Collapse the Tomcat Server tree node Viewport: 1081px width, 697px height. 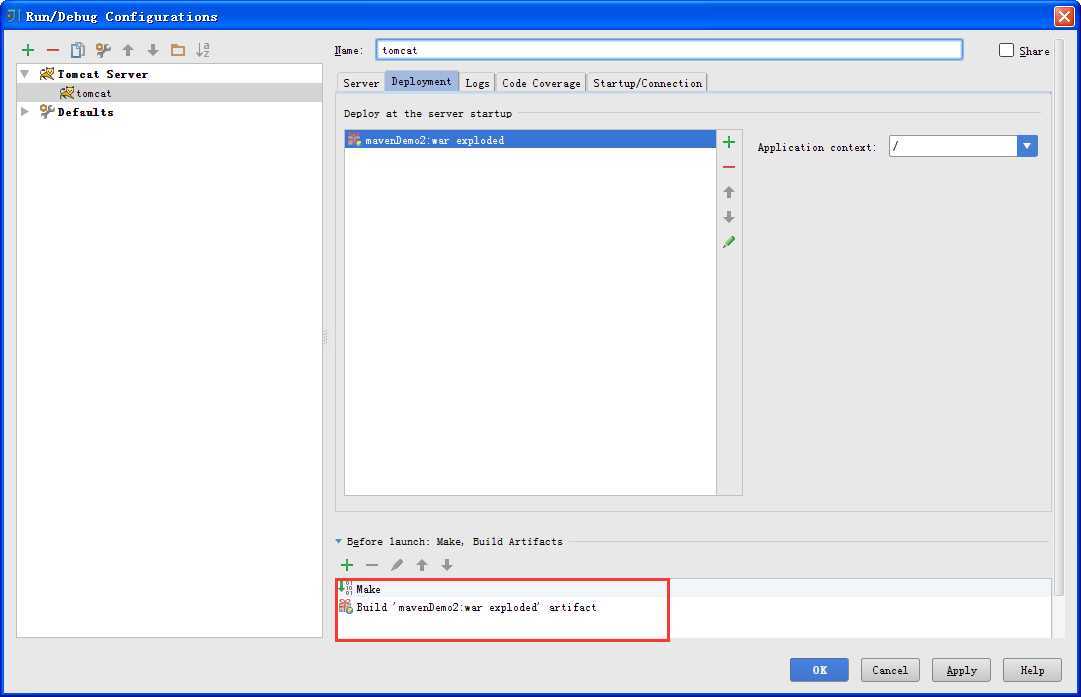coord(25,74)
